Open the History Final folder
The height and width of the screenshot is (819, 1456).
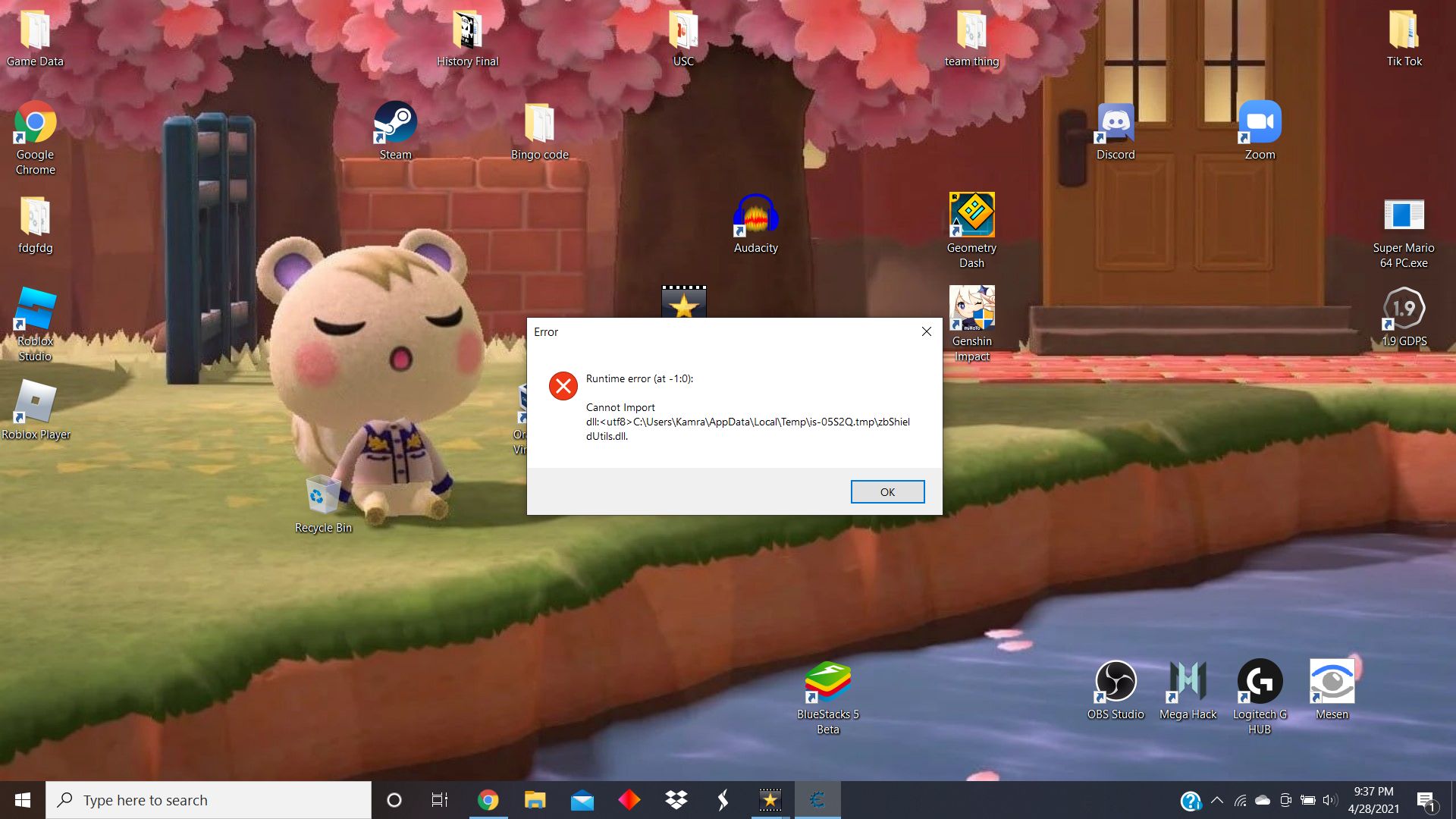[467, 30]
